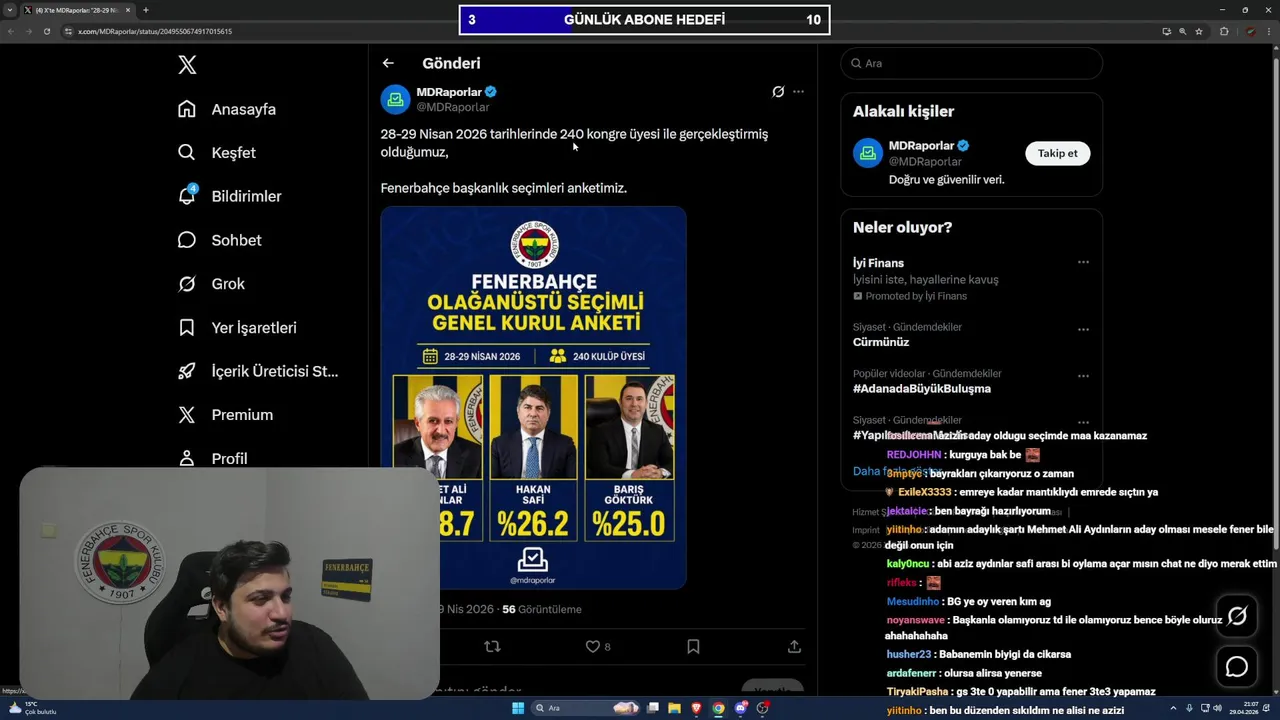The width and height of the screenshot is (1280, 720).
Task: Click the floating chat bubble button
Action: pos(1237,666)
